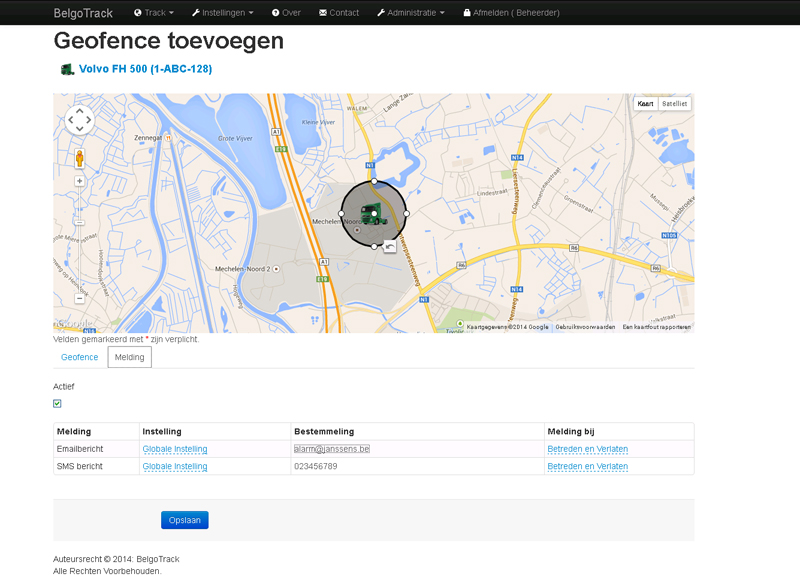Click the alarm@janssens.be recipient field

pos(332,449)
